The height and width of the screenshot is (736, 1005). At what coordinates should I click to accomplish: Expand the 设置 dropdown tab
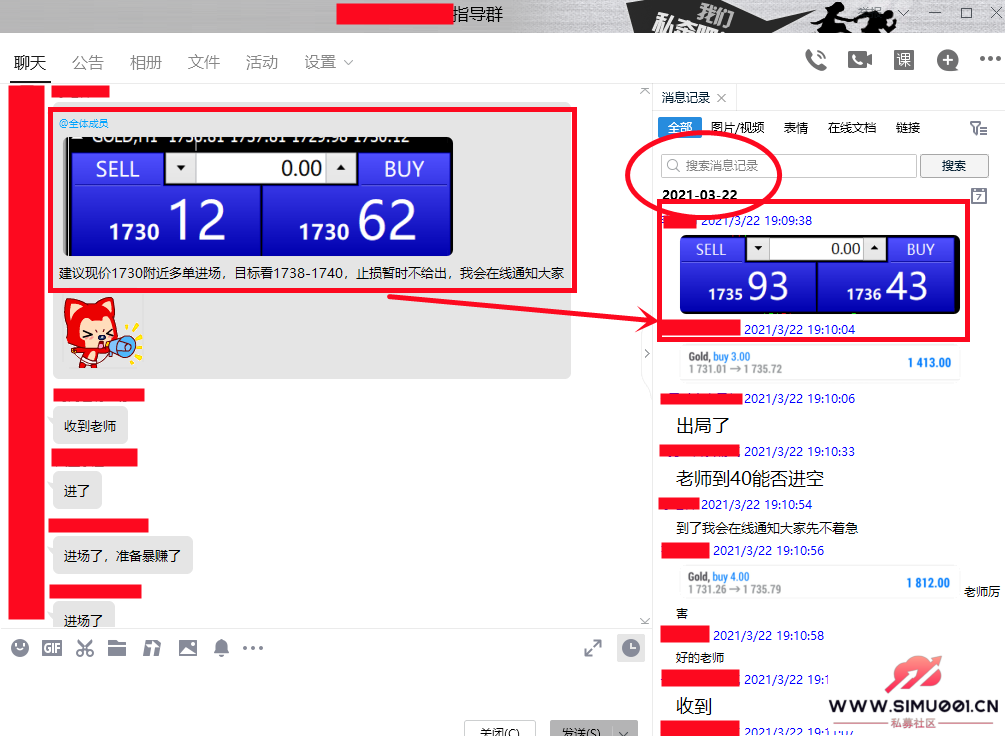click(x=328, y=62)
